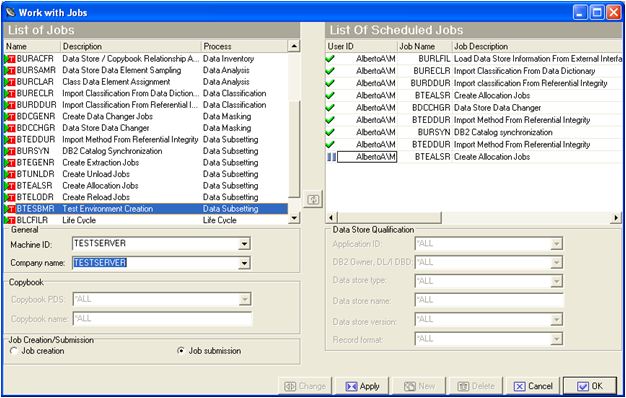Click scheduled jobs horizontal scroll right arrow
The height and width of the screenshot is (398, 626).
[x=616, y=218]
